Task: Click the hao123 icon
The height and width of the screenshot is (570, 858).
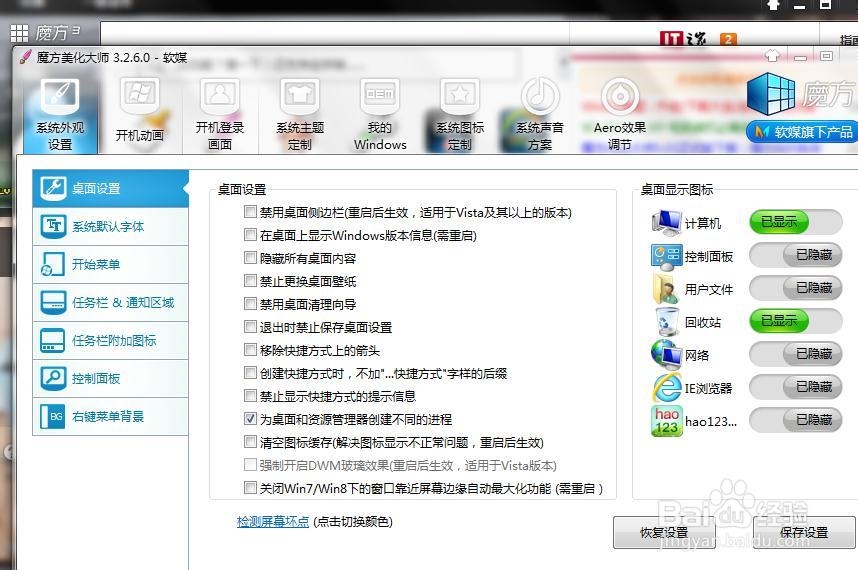Action: [x=666, y=420]
